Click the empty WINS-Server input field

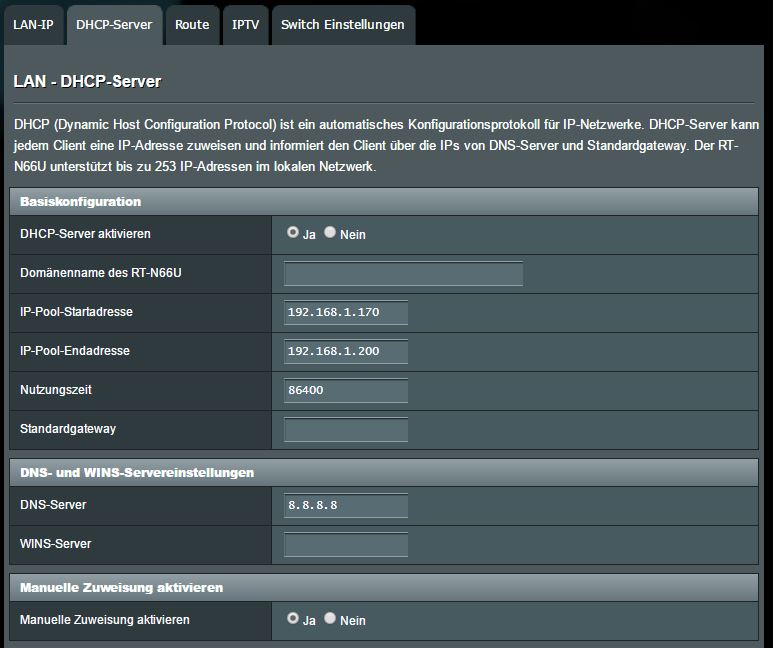[x=346, y=545]
